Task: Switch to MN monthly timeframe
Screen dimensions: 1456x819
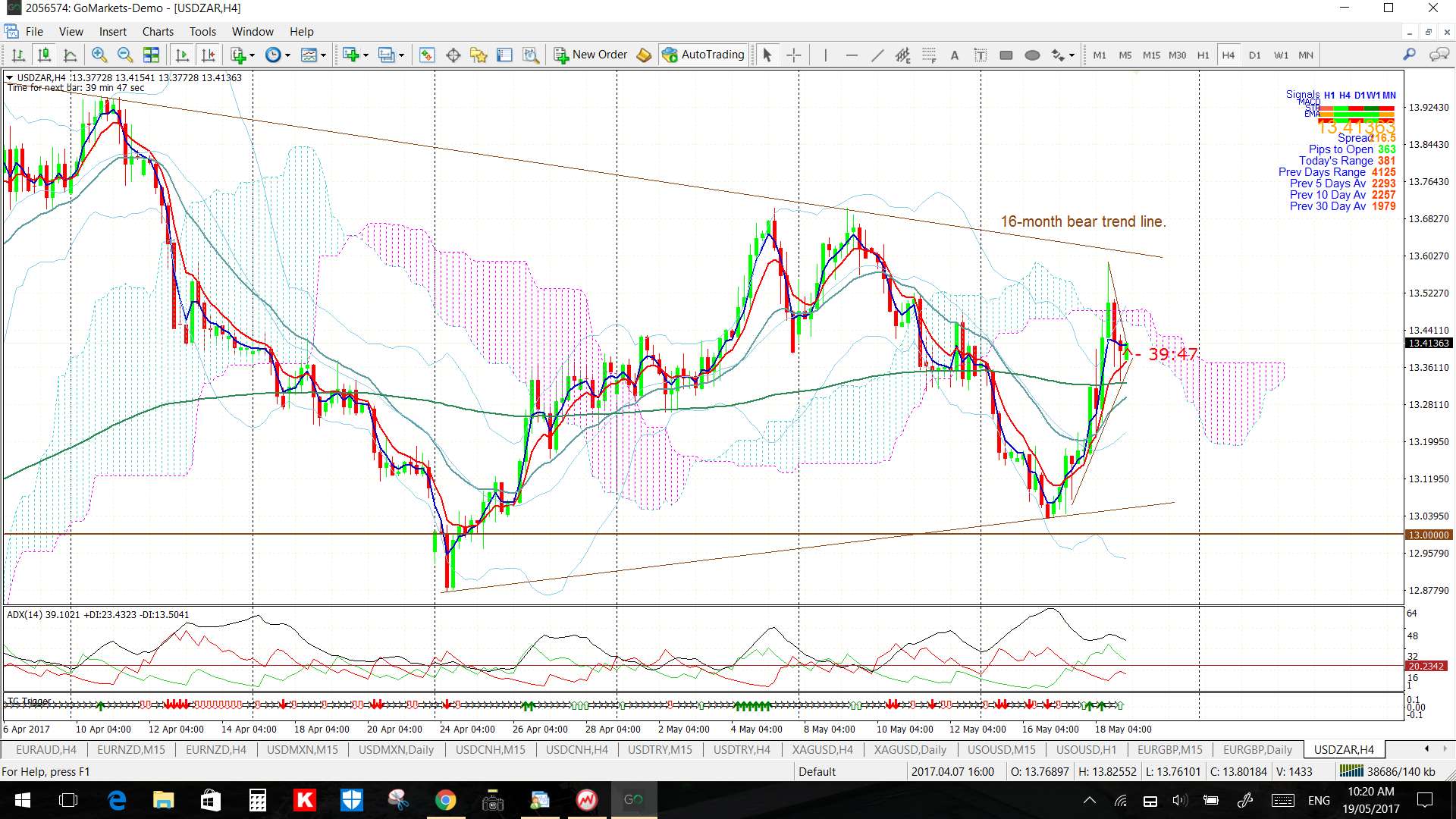Action: (1306, 55)
